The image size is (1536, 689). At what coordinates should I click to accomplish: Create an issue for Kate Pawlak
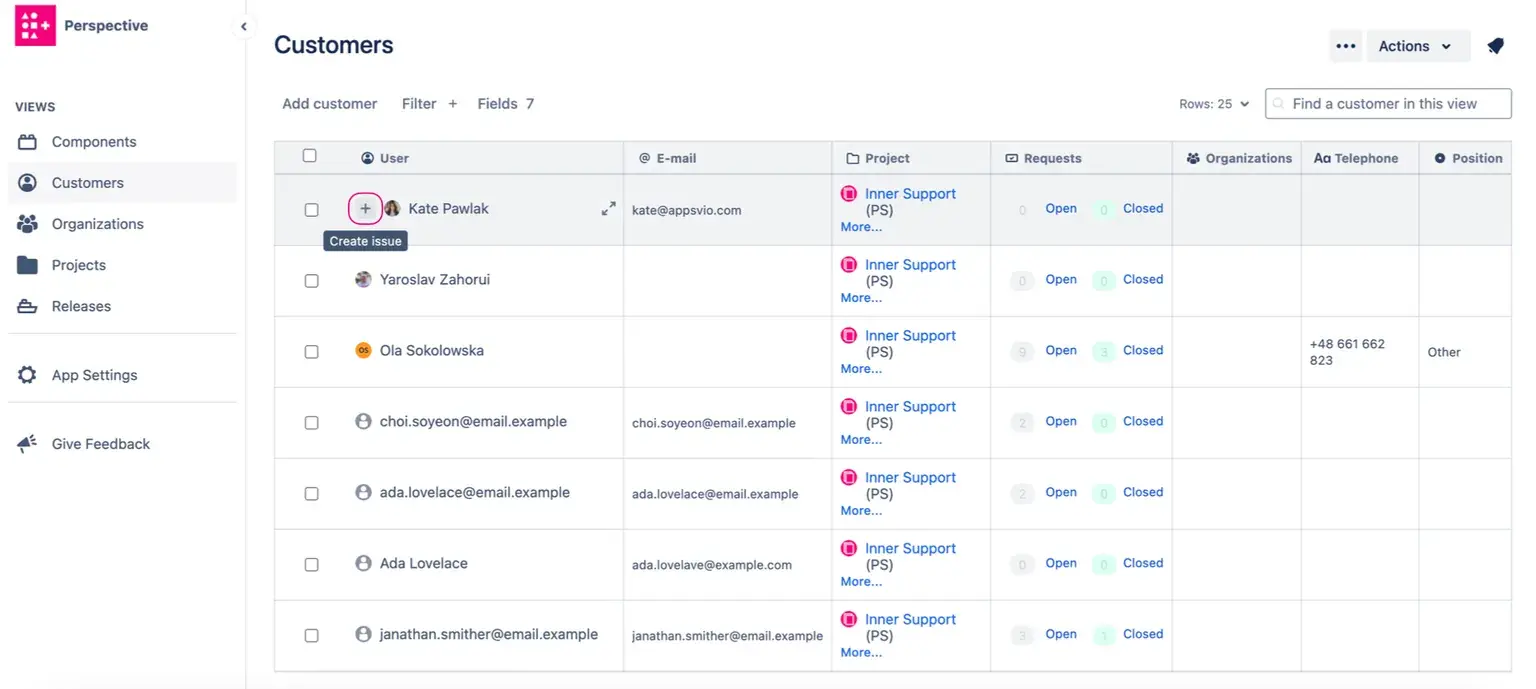pos(365,208)
